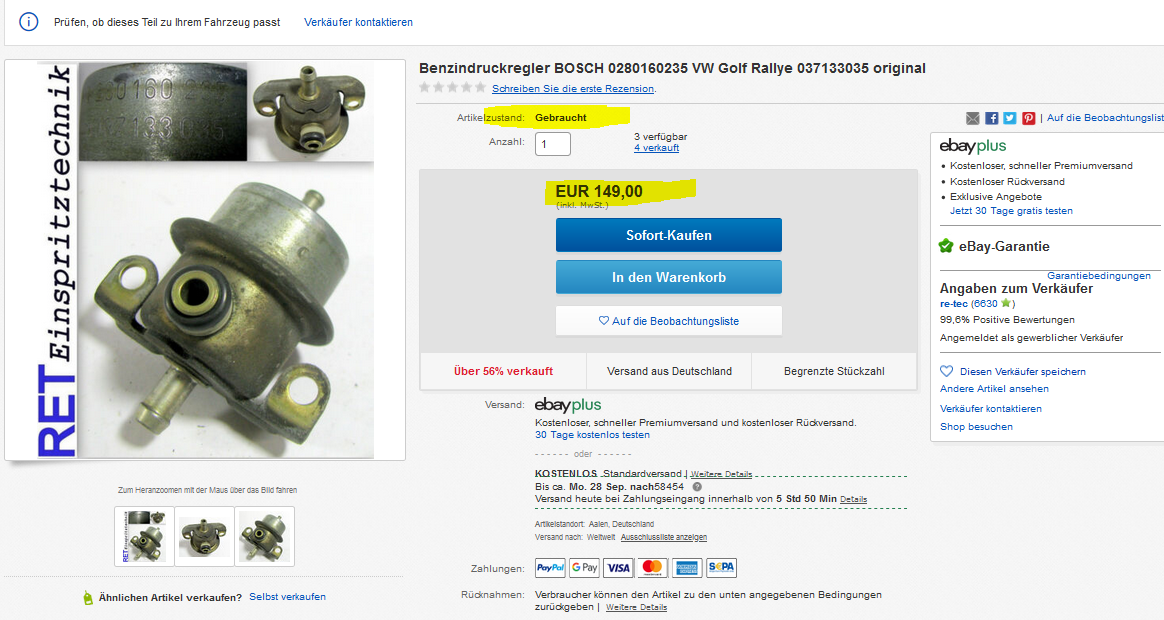Image resolution: width=1164 pixels, height=620 pixels.
Task: Show the second thumbnail image
Action: tap(204, 536)
